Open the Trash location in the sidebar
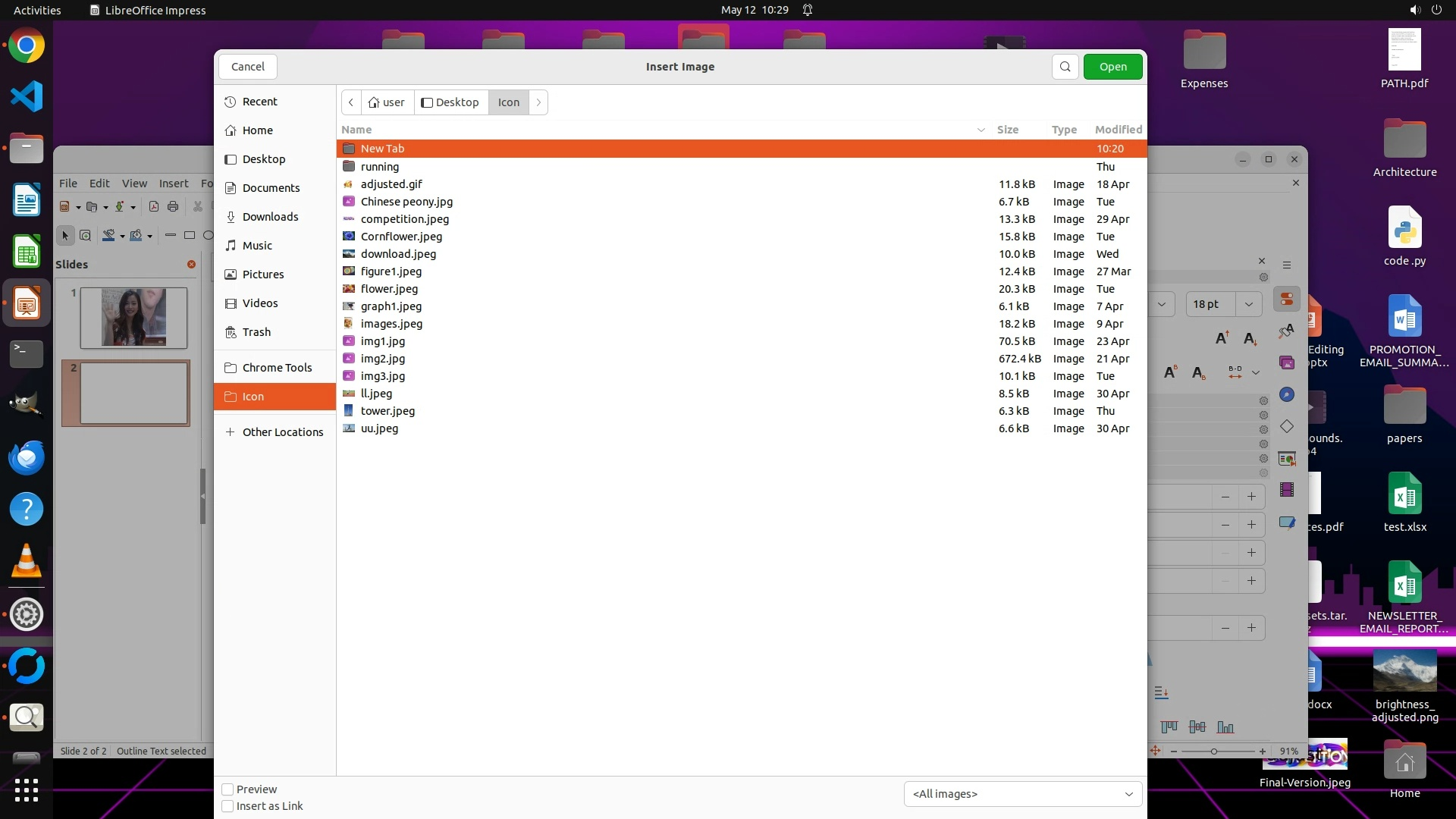This screenshot has height=819, width=1456. 256,332
